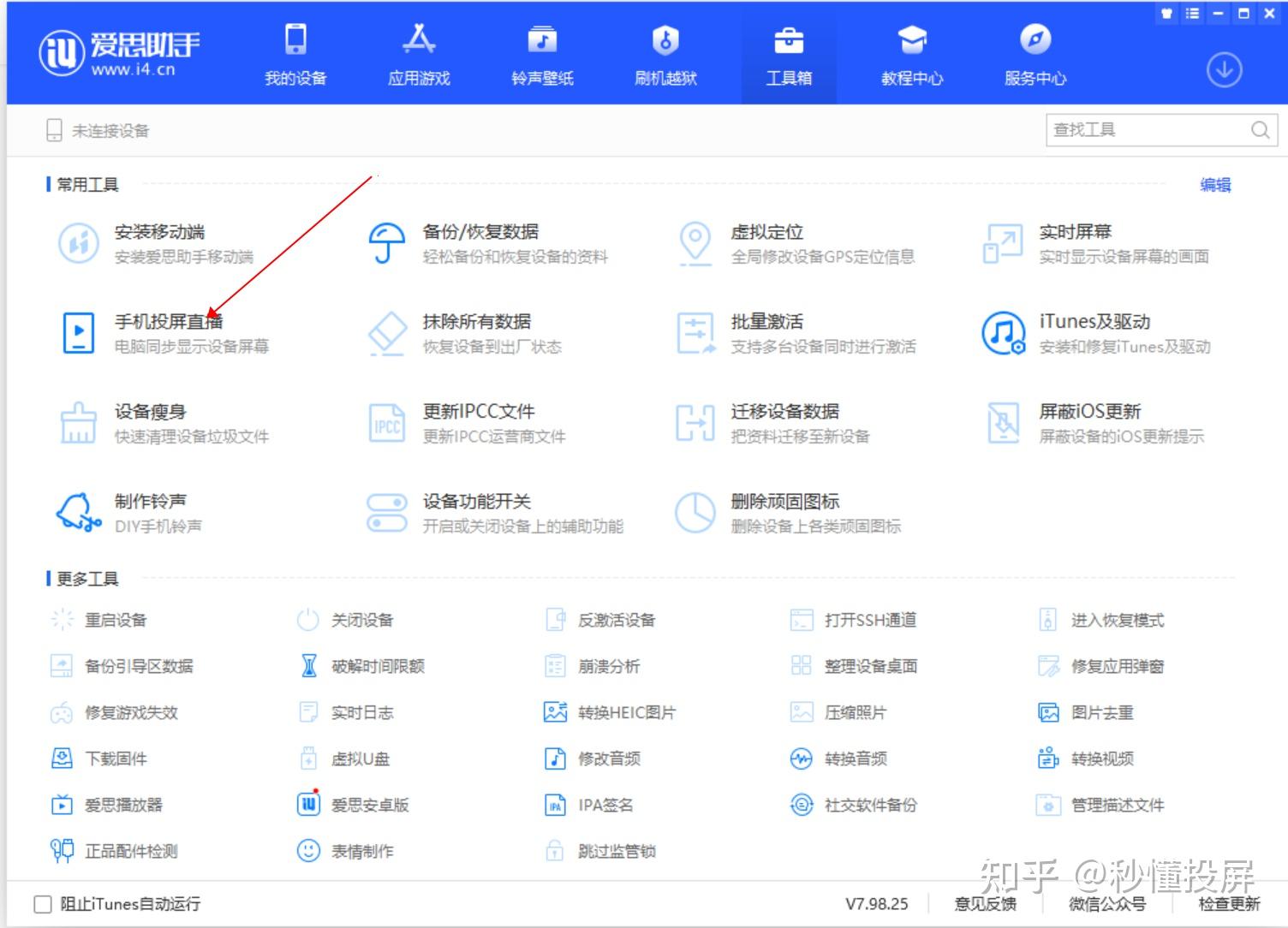Click the search magnifier icon
The height and width of the screenshot is (928, 1288).
(1260, 130)
